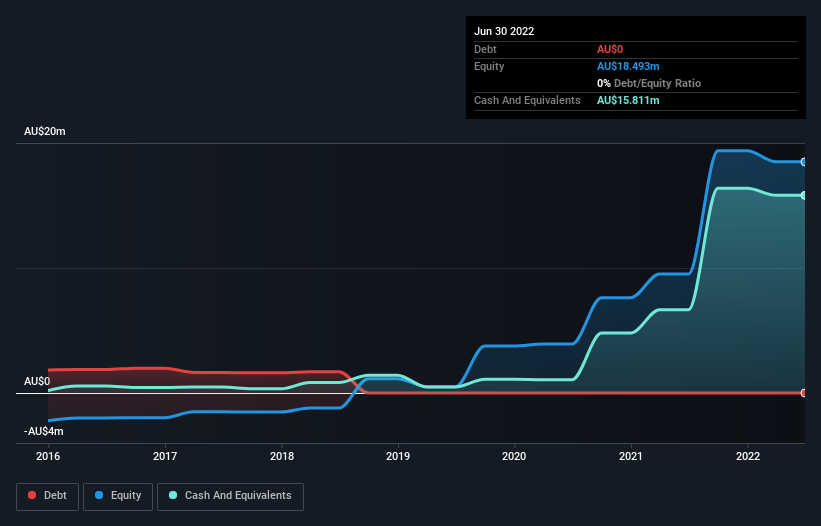This screenshot has width=821, height=526.
Task: Click the AU$0 y-axis label
Action: click(x=37, y=382)
